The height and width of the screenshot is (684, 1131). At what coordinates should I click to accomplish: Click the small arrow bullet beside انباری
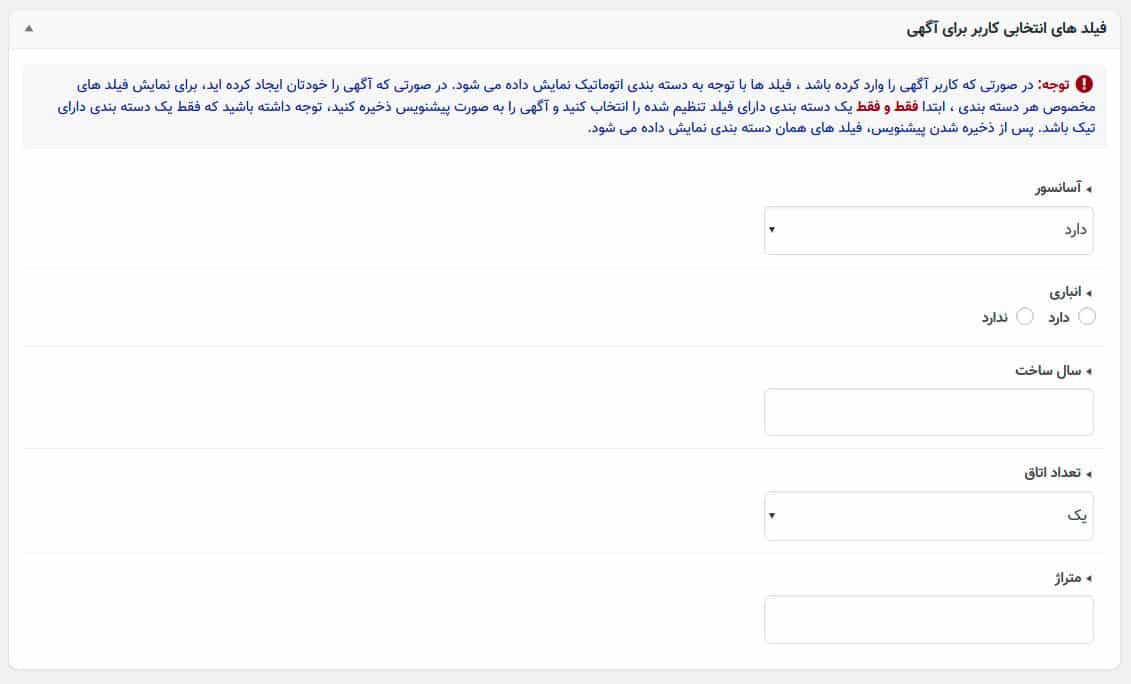click(1089, 293)
